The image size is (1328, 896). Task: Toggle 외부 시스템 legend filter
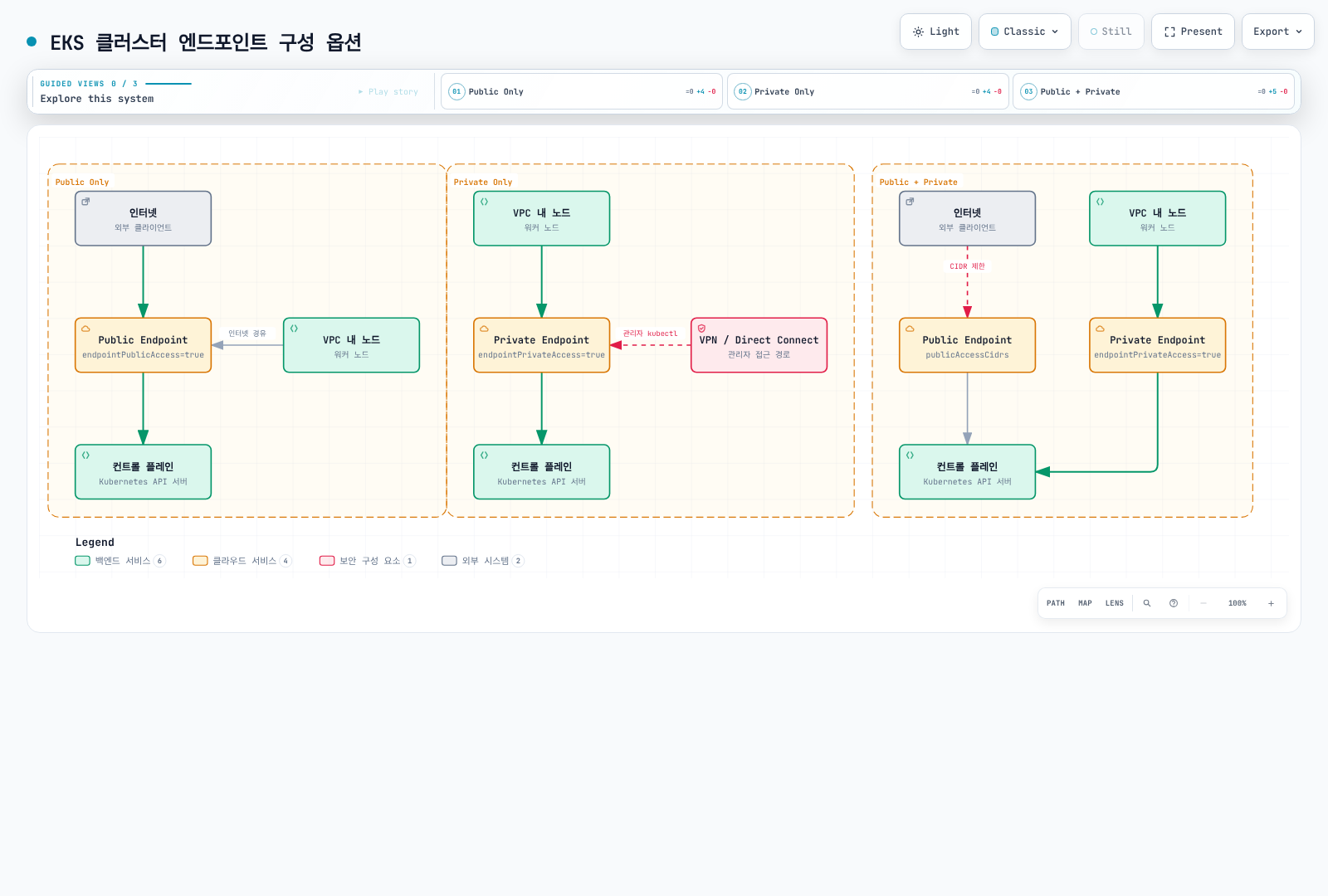pyautogui.click(x=483, y=561)
